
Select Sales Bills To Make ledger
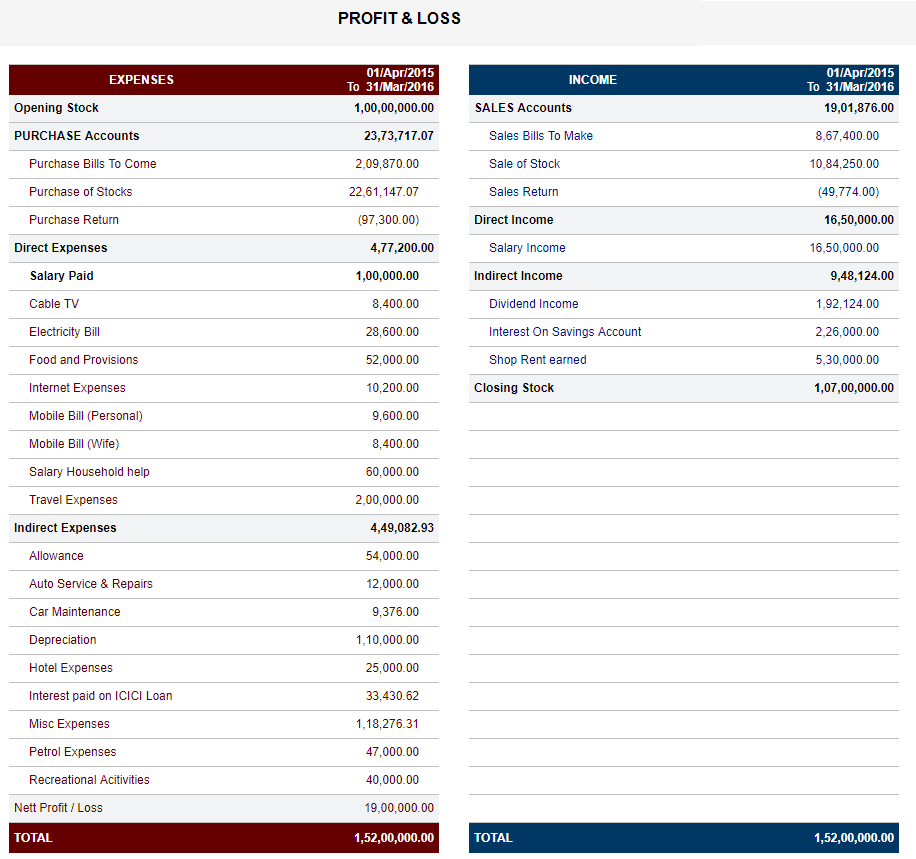coord(541,136)
